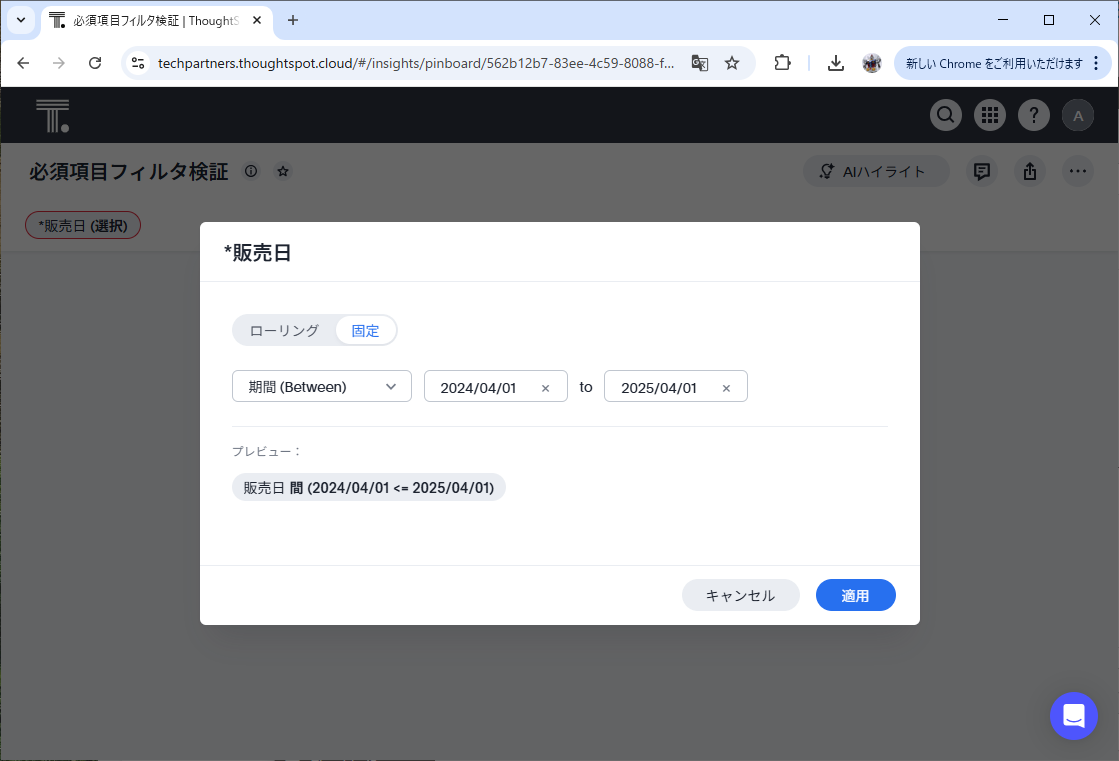Expand the 期間 (Between) dropdown
This screenshot has height=761, width=1119.
(x=322, y=387)
